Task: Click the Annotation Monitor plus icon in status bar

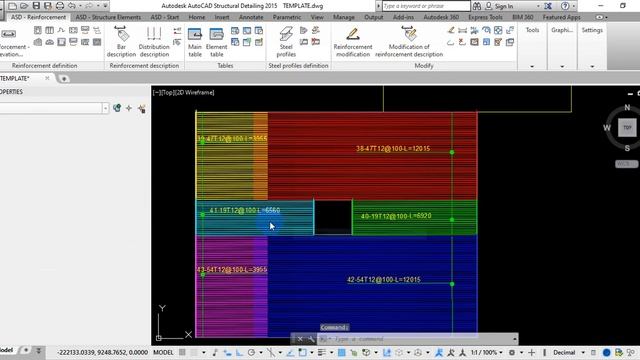Action: click(531, 352)
